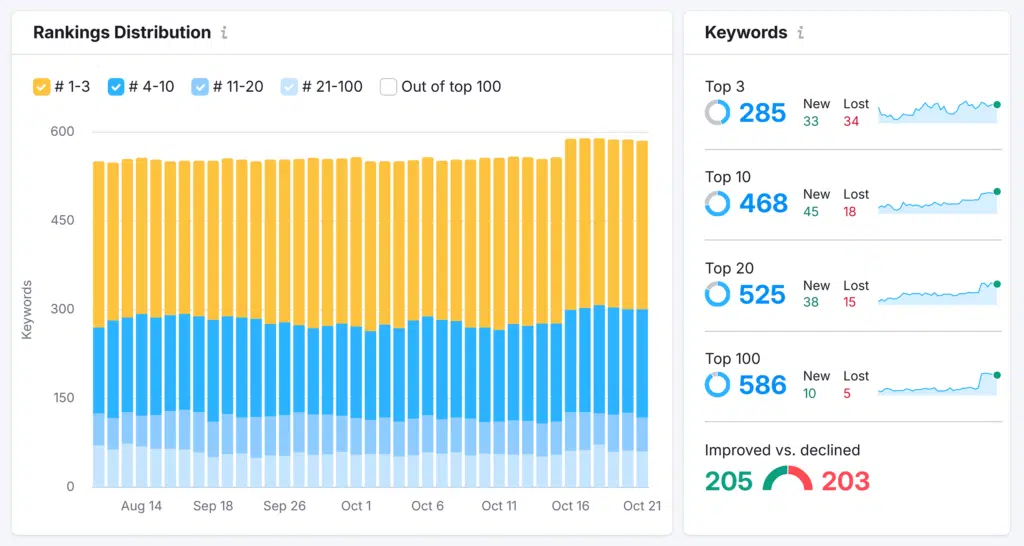The width and height of the screenshot is (1024, 546).
Task: Open the Top 3 keywords count 285
Action: coord(762,113)
